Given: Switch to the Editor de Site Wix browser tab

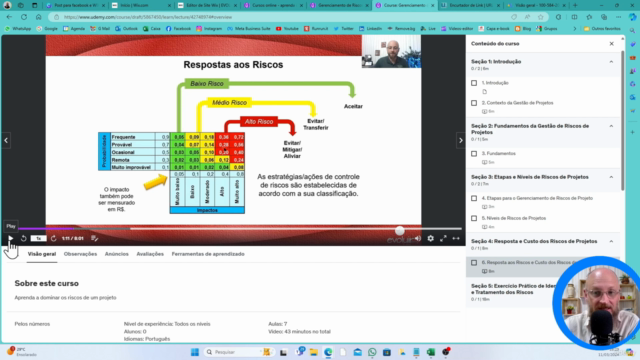Looking at the screenshot, I should click(208, 6).
